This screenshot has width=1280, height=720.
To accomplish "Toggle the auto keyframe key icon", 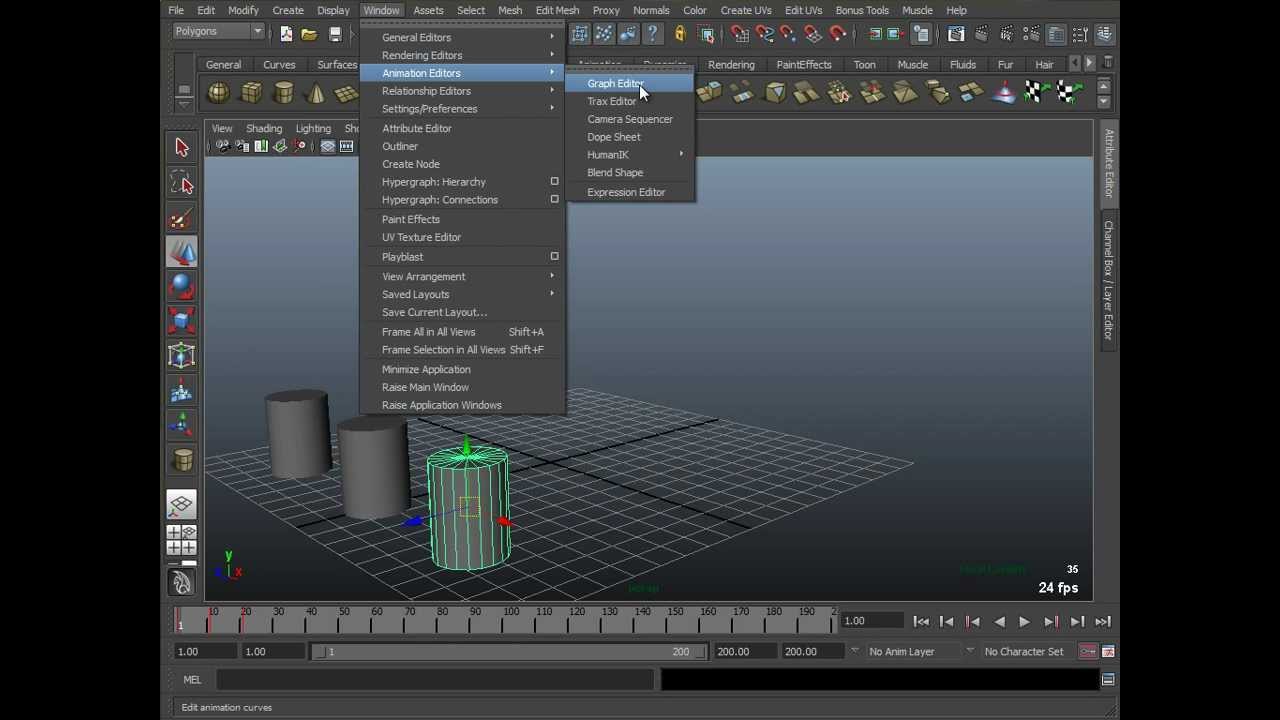I will [x=1088, y=651].
